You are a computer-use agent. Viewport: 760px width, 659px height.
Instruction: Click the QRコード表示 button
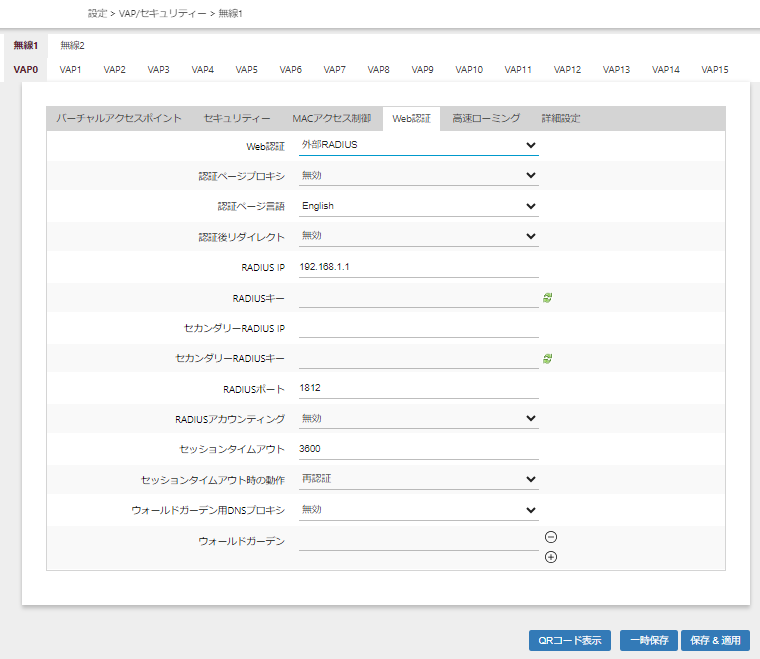tap(570, 641)
